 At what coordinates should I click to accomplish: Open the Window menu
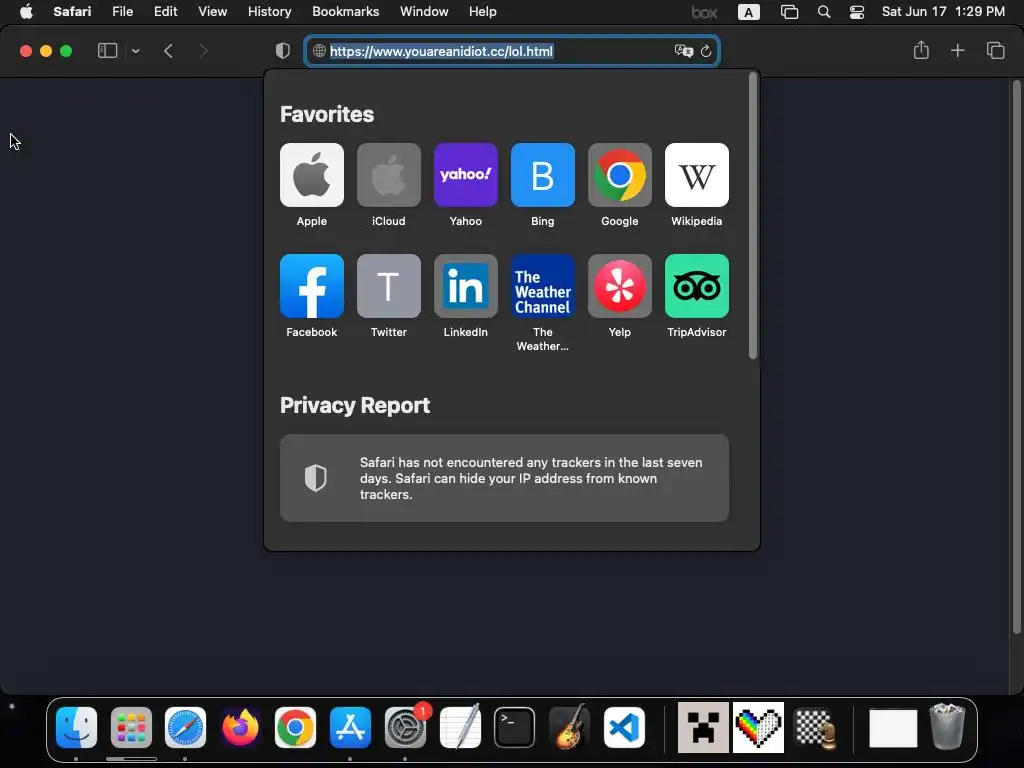tap(424, 12)
